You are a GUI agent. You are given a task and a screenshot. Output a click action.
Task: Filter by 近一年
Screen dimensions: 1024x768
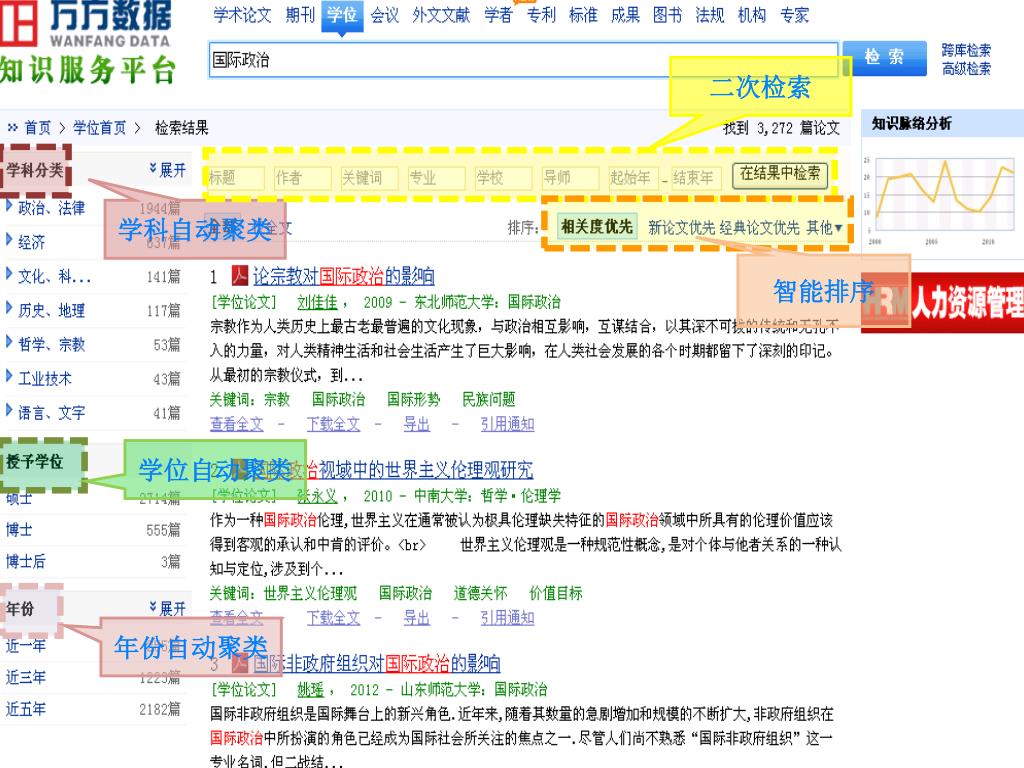click(25, 646)
